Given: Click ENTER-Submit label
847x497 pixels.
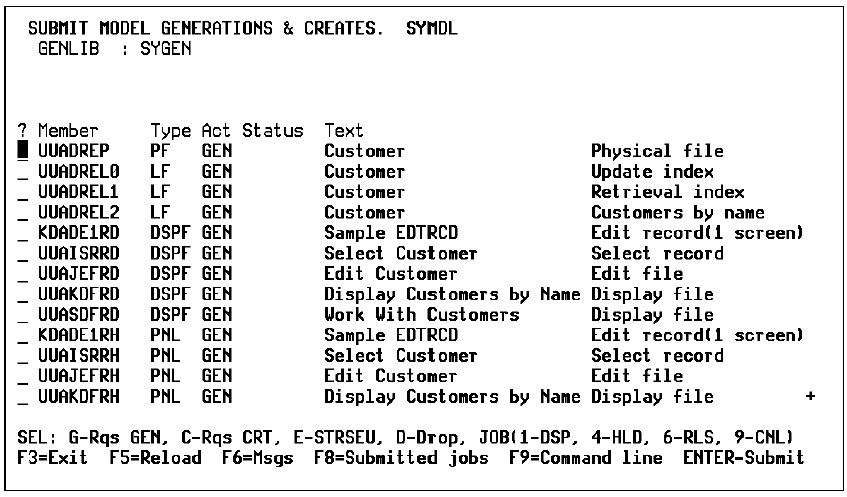Looking at the screenshot, I should (x=743, y=458).
